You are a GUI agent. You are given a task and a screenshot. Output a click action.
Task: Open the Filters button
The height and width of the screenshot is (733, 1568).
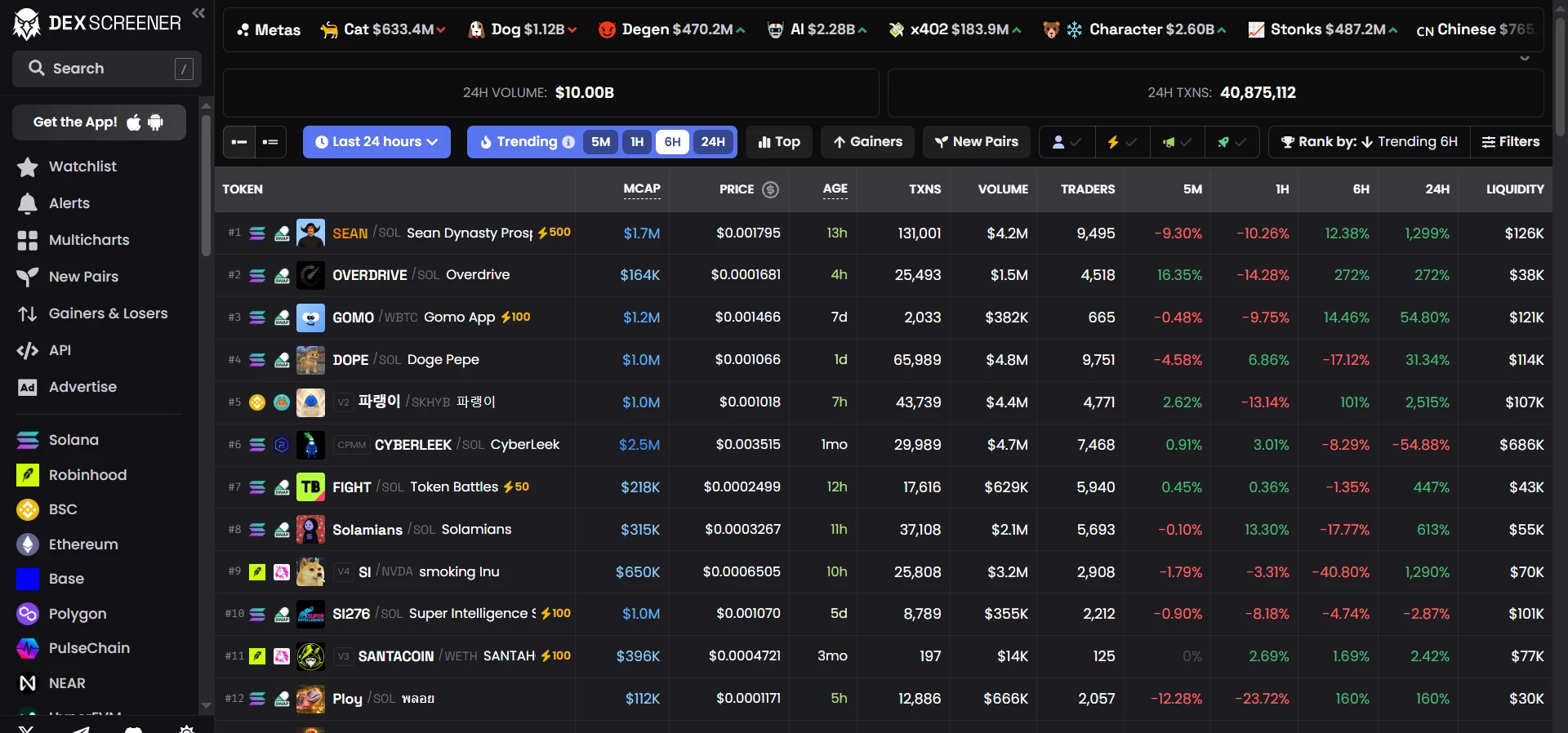tap(1511, 142)
